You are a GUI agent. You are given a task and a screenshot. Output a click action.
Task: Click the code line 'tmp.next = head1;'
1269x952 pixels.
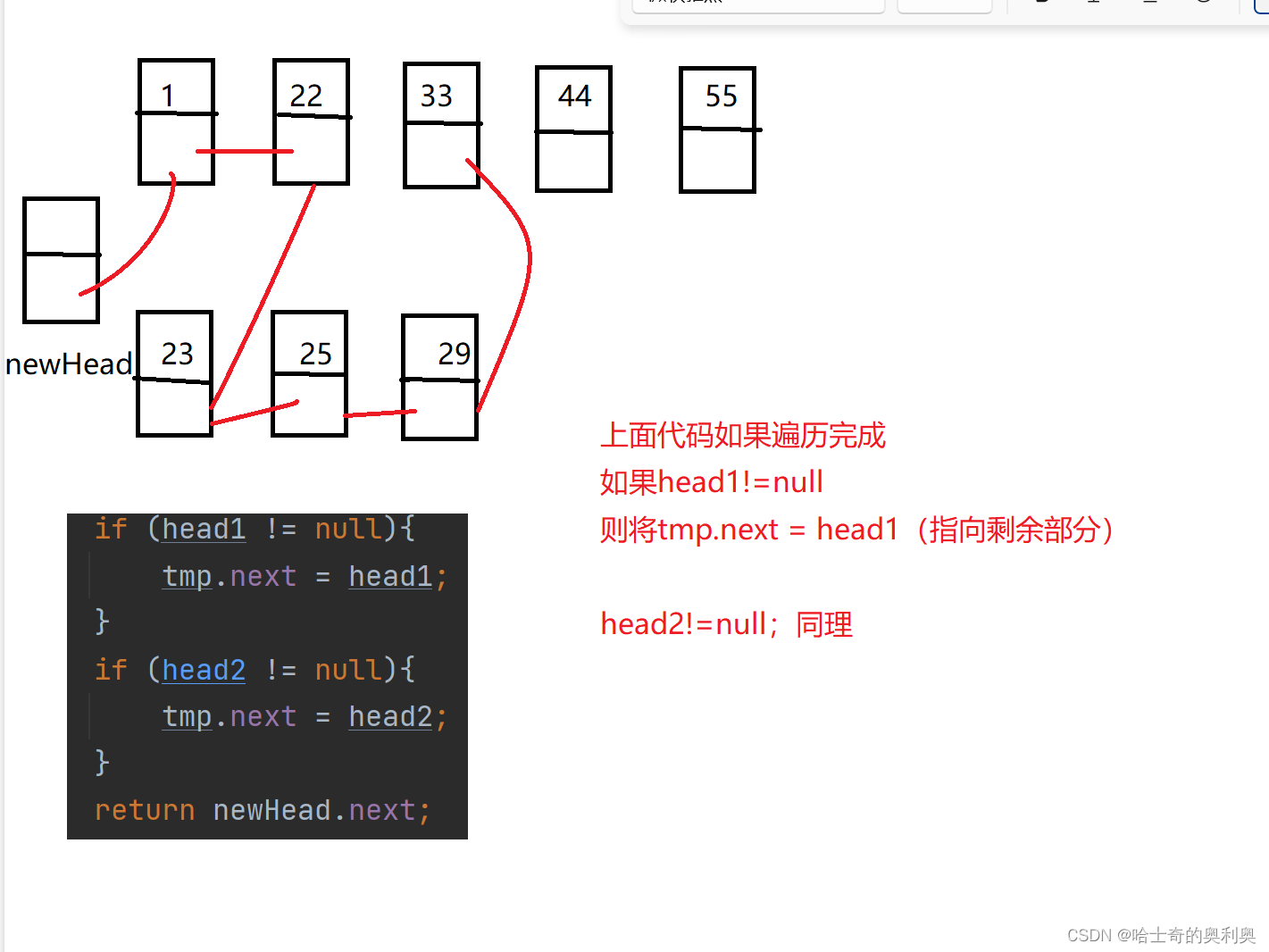coord(305,576)
